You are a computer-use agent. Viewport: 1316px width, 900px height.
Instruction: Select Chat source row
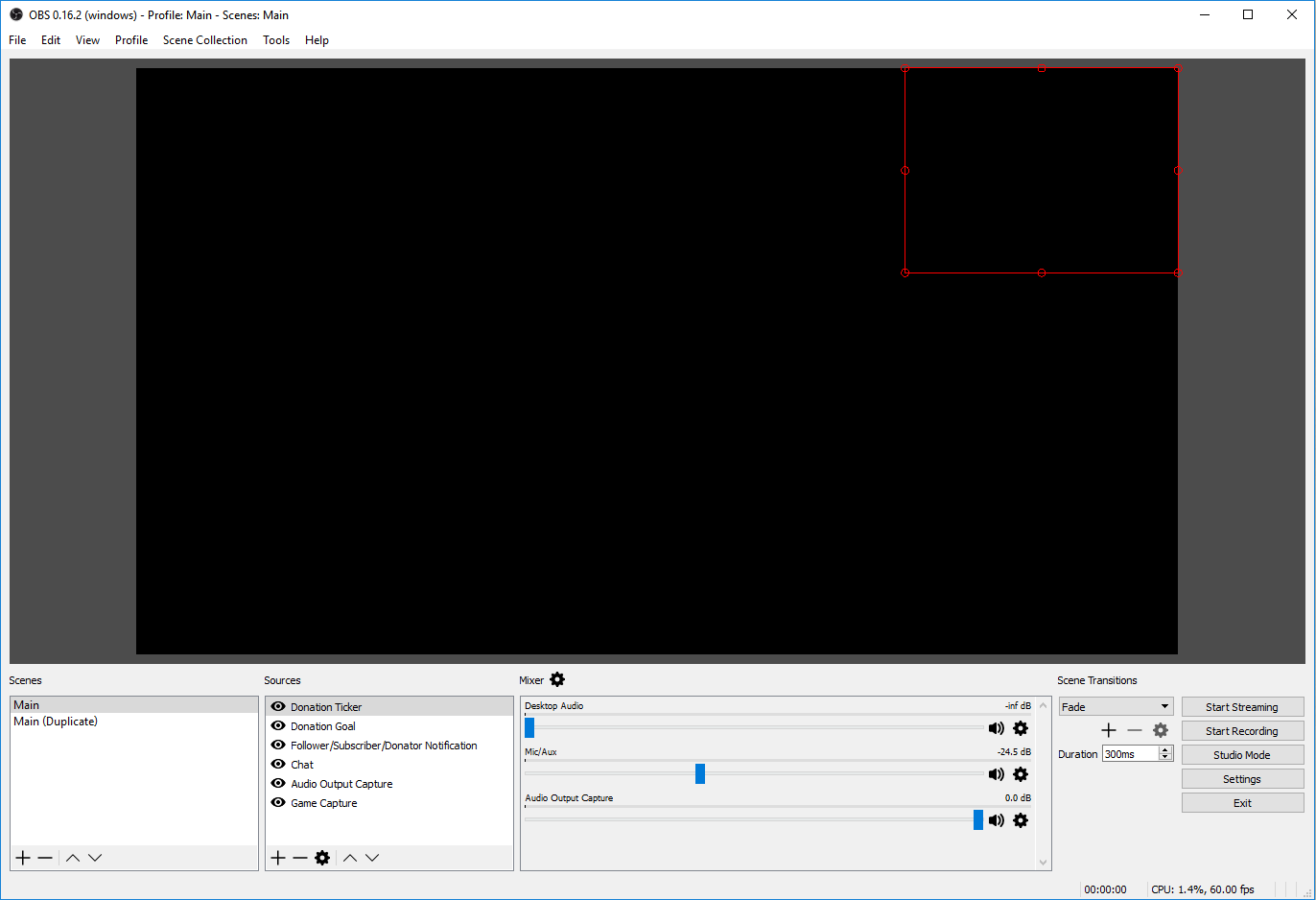click(x=389, y=765)
